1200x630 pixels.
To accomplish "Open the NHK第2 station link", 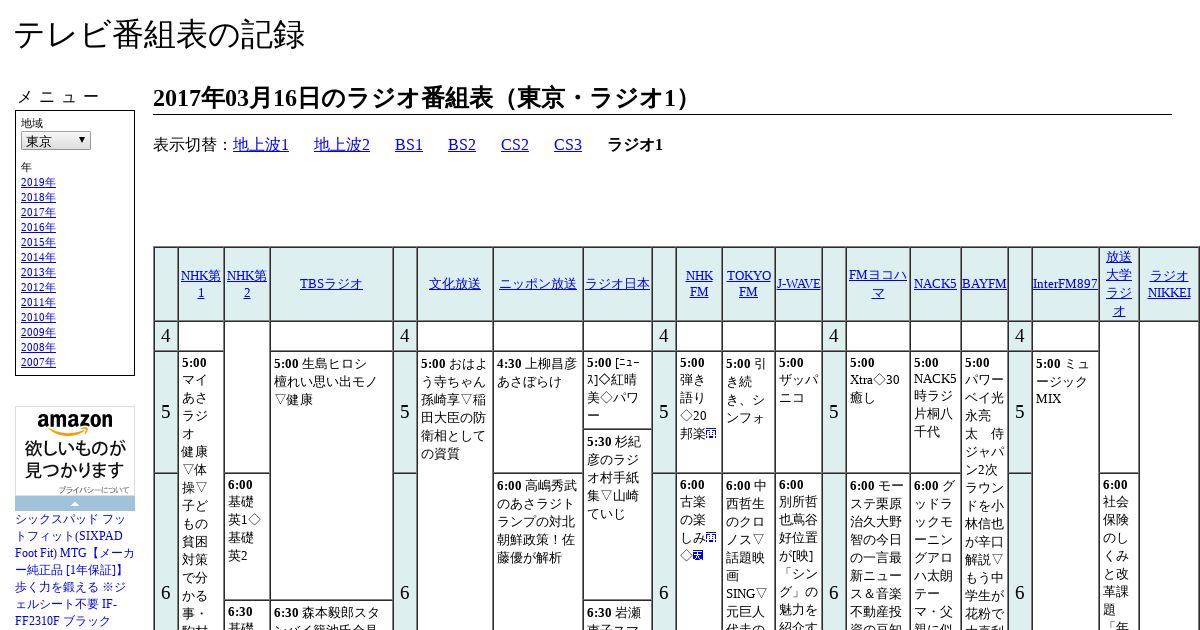I will 247,284.
